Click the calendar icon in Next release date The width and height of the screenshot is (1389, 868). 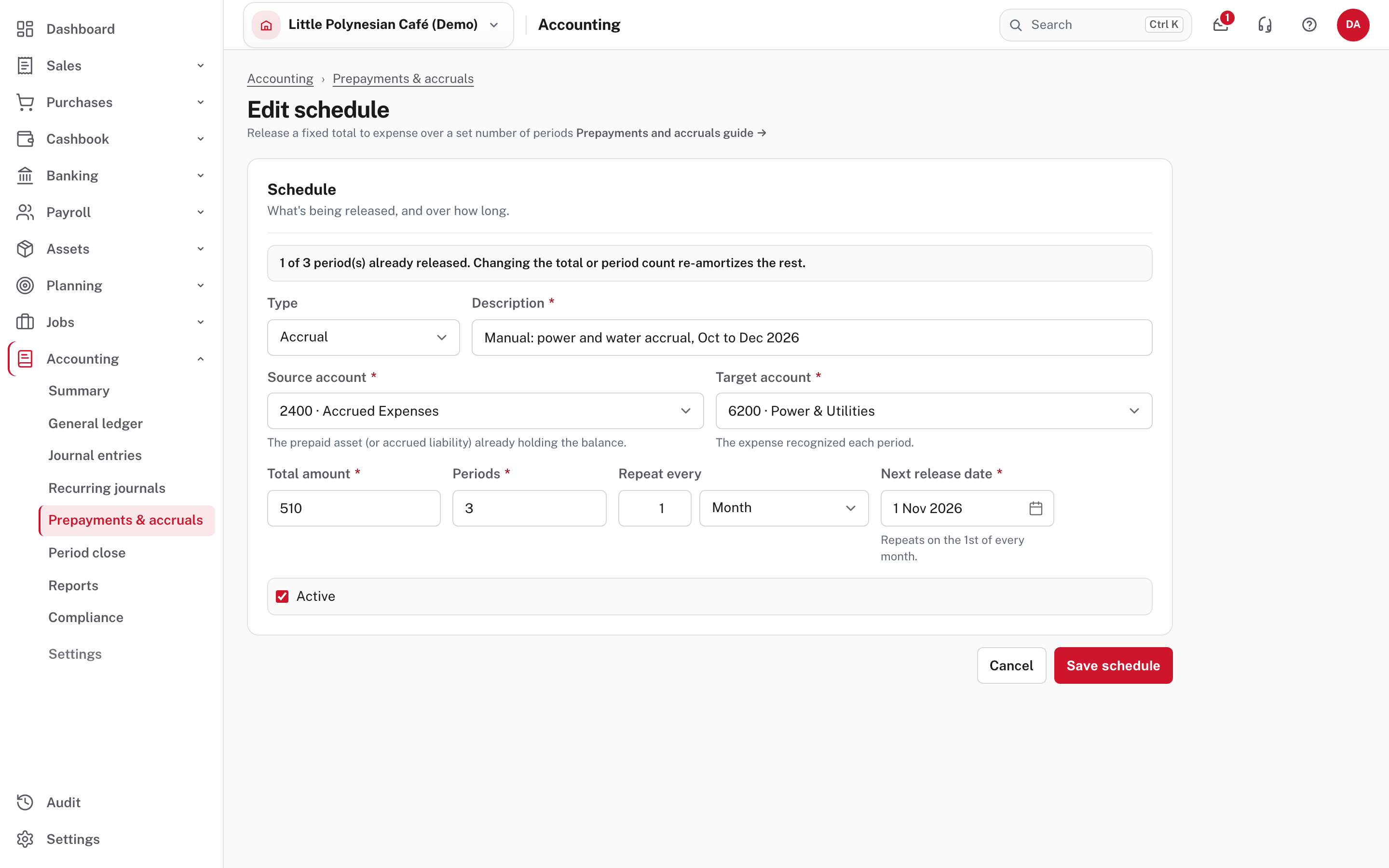click(x=1035, y=508)
